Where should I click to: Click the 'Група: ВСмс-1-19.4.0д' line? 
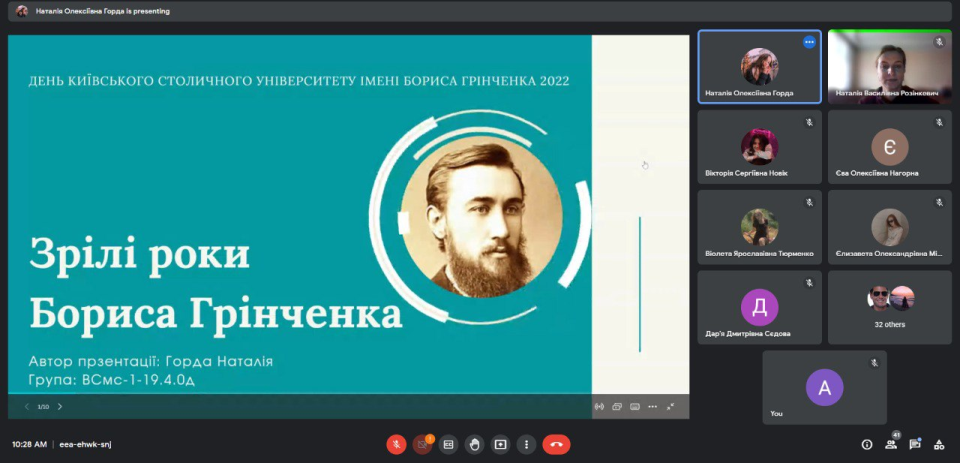111,380
